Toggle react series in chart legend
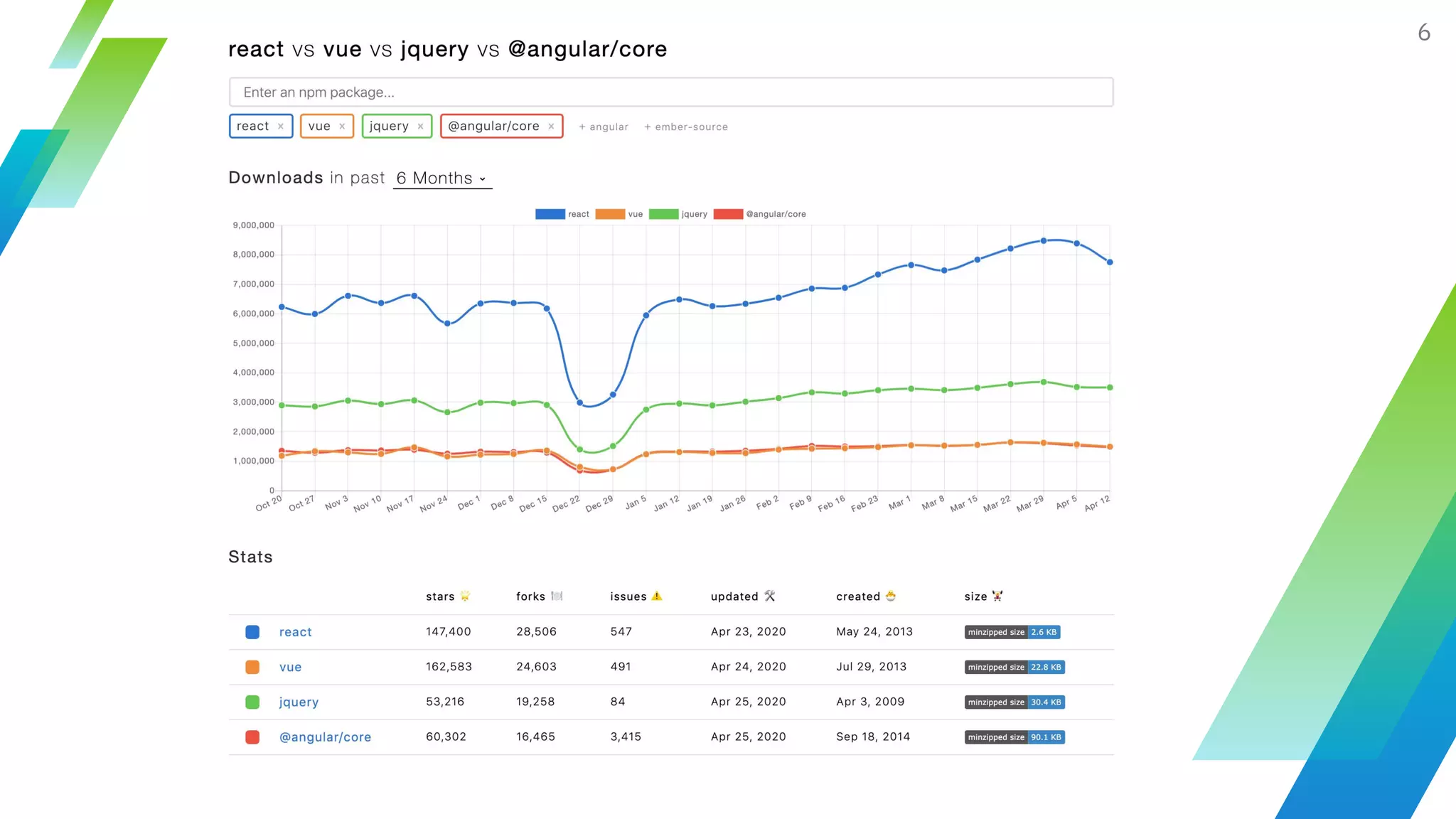 (550, 214)
